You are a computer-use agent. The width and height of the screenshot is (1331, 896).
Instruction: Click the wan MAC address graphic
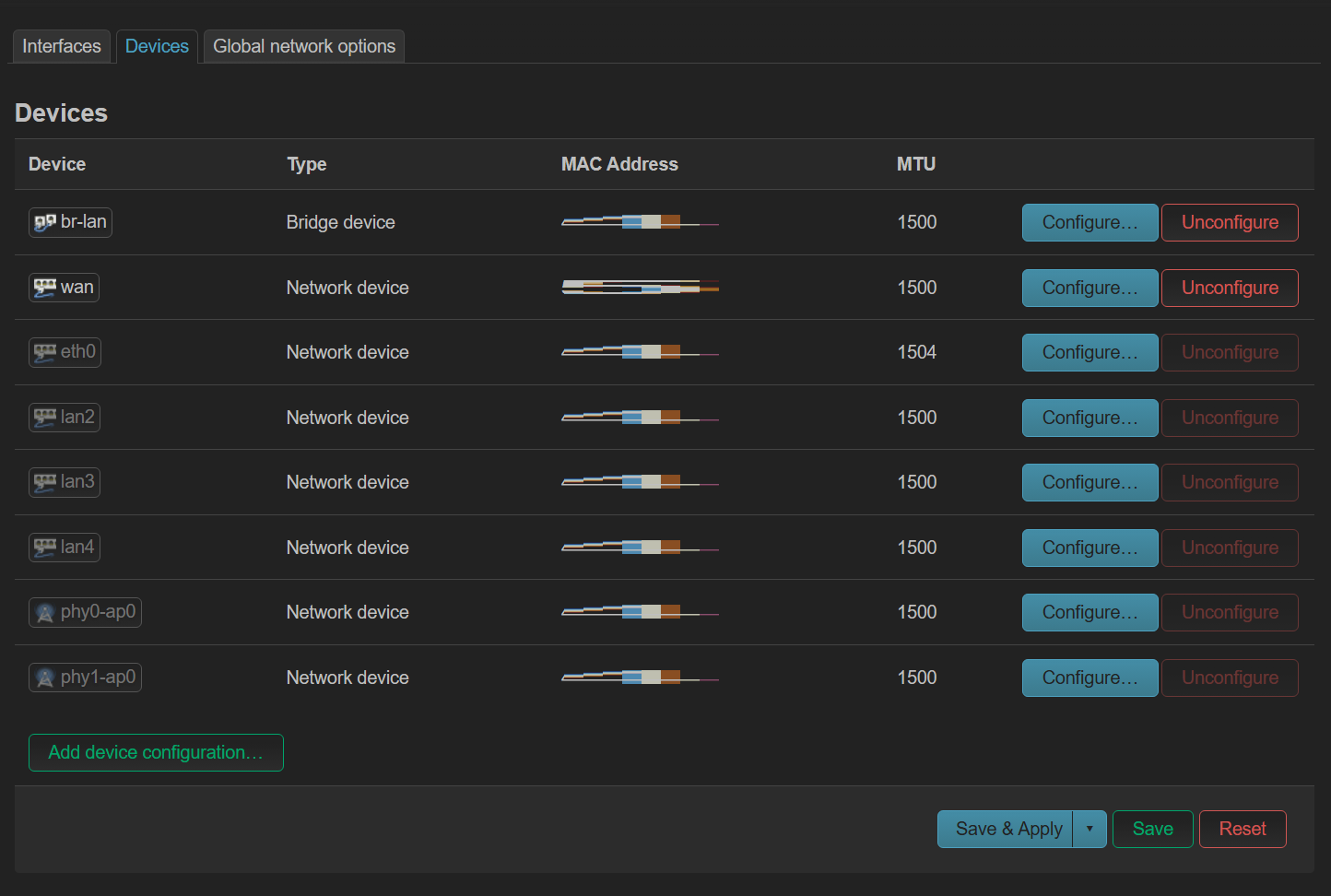click(640, 288)
